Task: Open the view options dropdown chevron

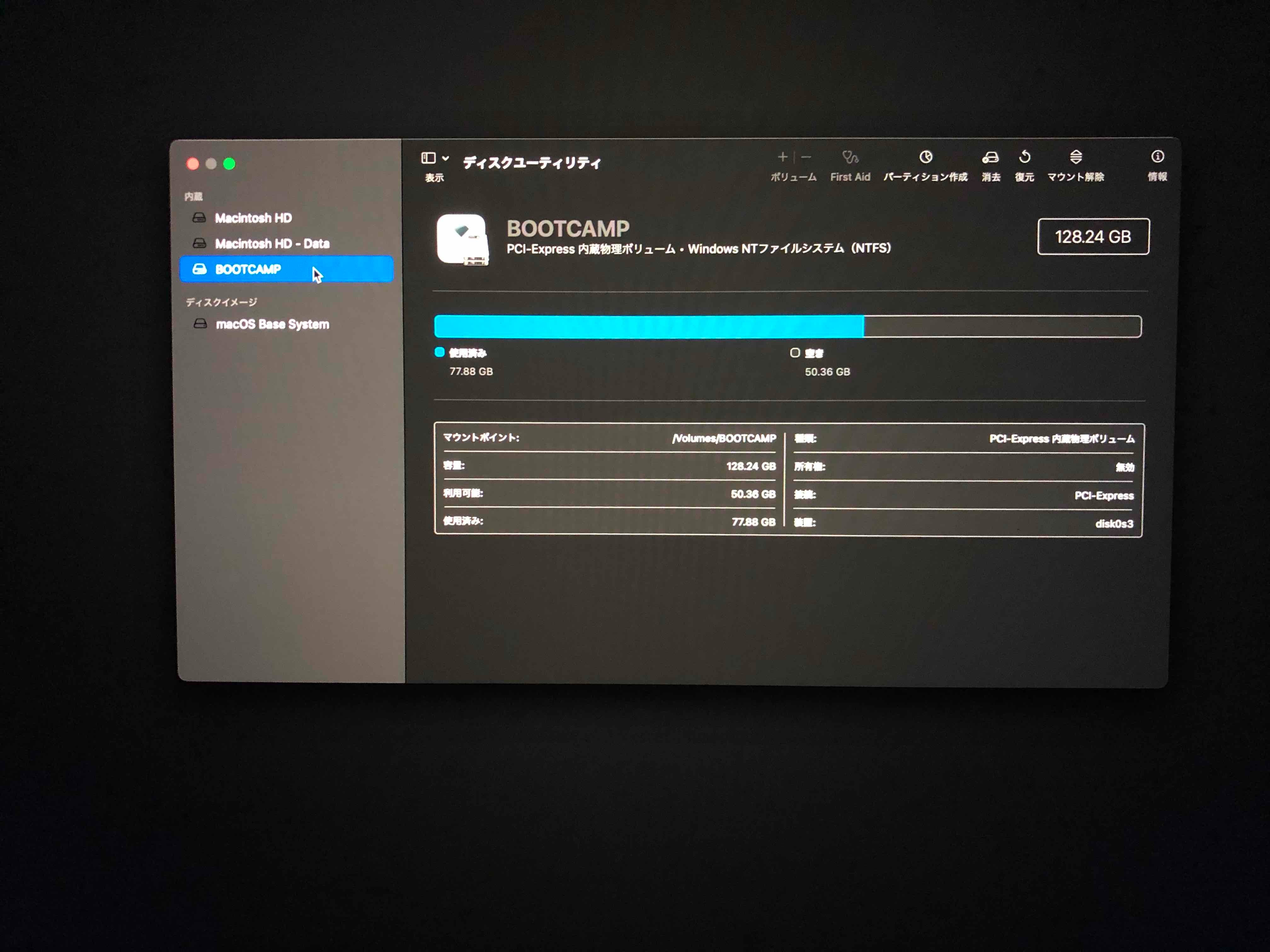Action: 445,158
